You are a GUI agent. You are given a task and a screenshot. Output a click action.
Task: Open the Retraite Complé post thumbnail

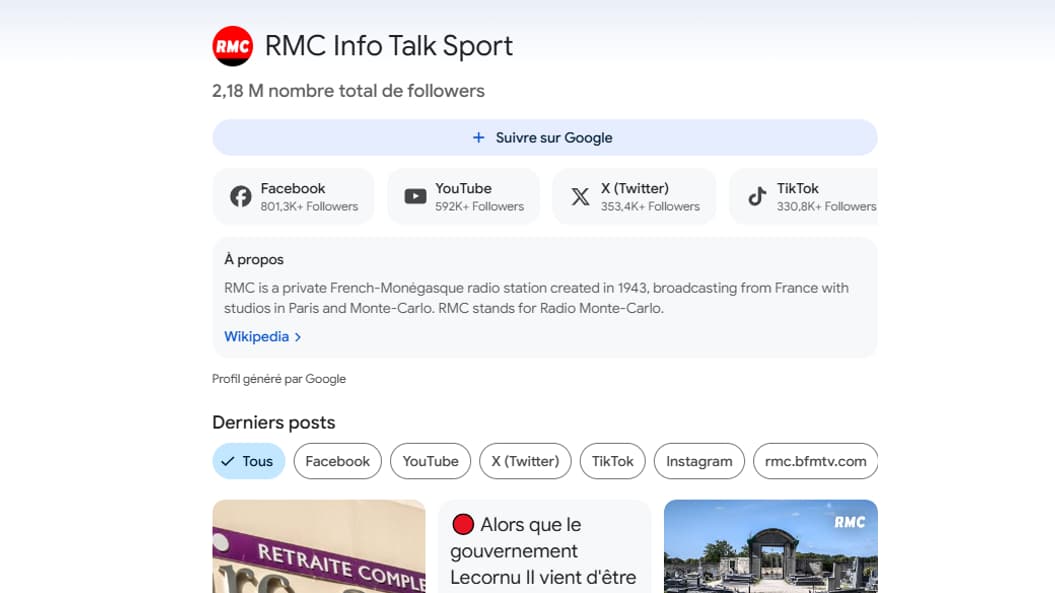318,547
